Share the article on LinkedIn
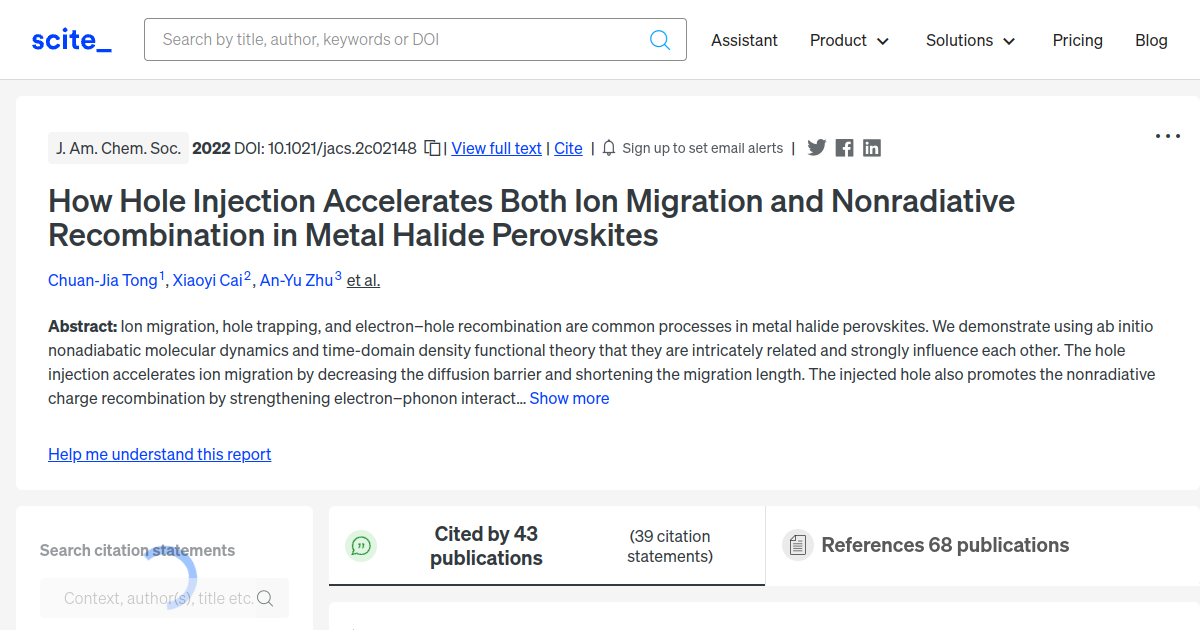Image resolution: width=1200 pixels, height=630 pixels. (x=871, y=147)
